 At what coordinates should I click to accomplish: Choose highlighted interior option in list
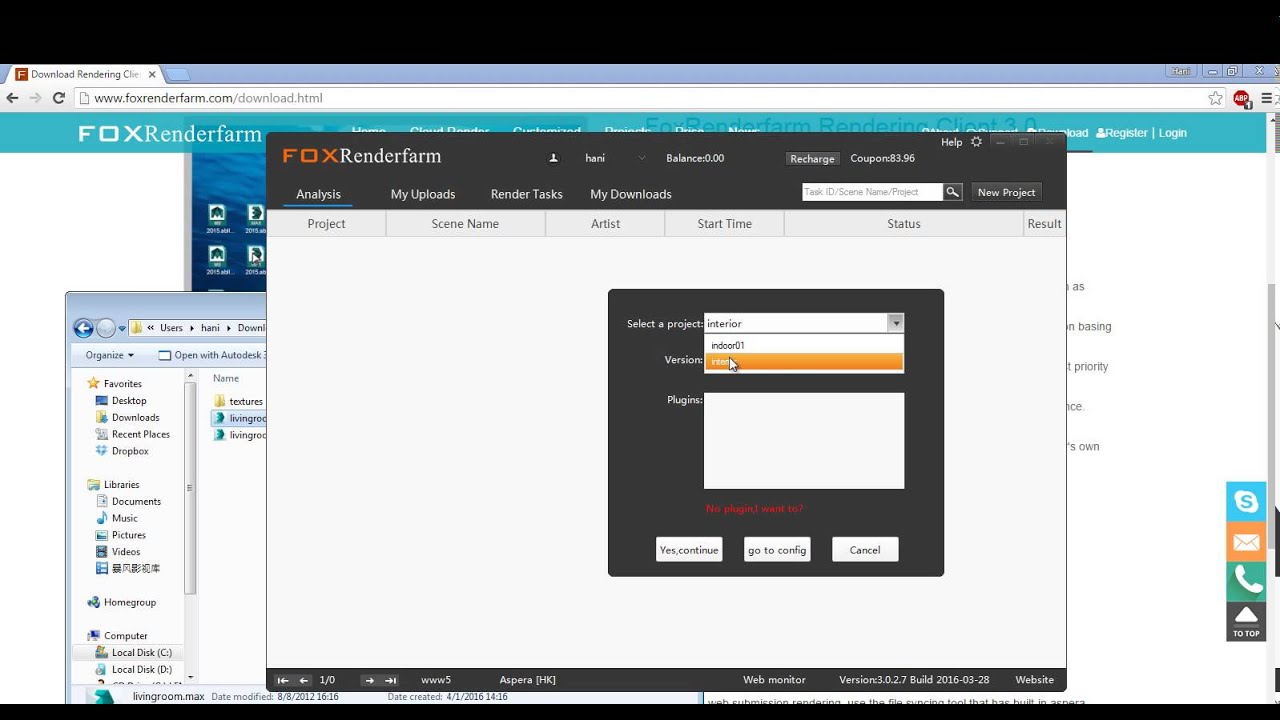pyautogui.click(x=804, y=362)
